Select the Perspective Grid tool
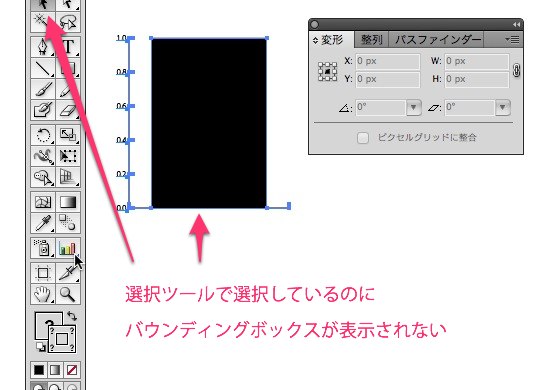The image size is (540, 390). click(x=68, y=177)
